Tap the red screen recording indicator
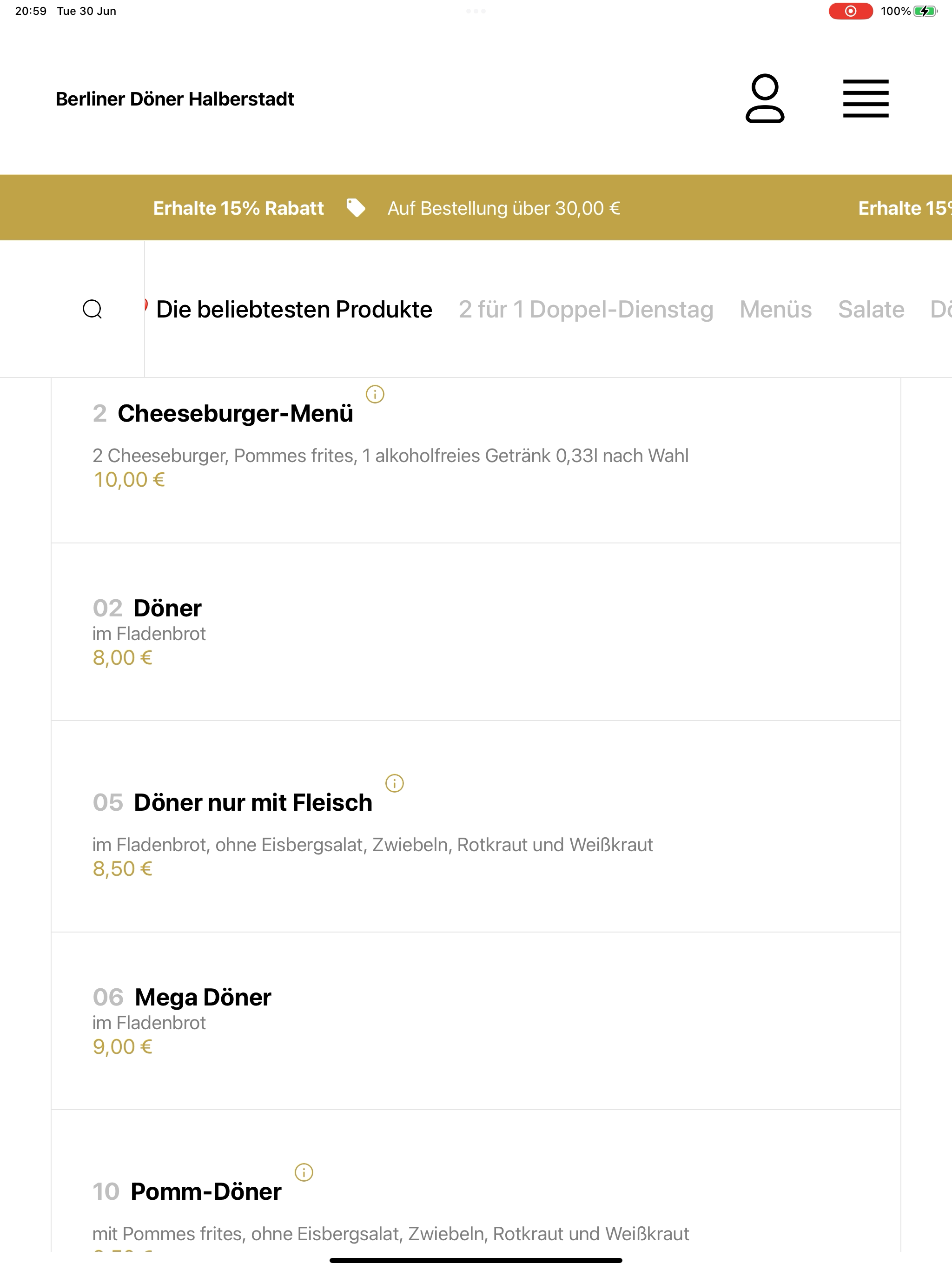The height and width of the screenshot is (1270, 952). pos(850,11)
